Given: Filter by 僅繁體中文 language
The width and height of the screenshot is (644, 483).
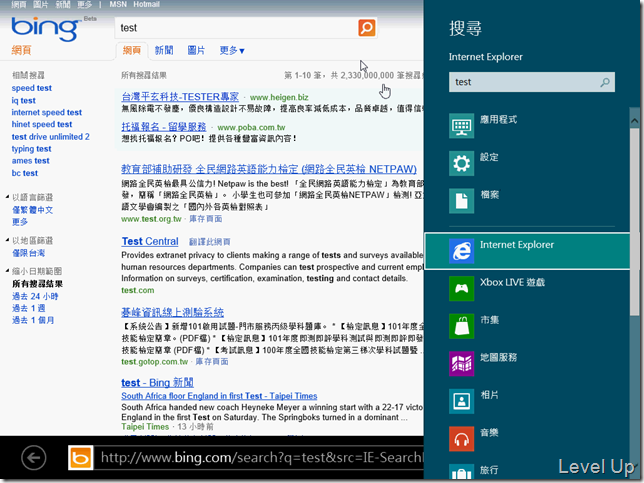Looking at the screenshot, I should (x=32, y=210).
